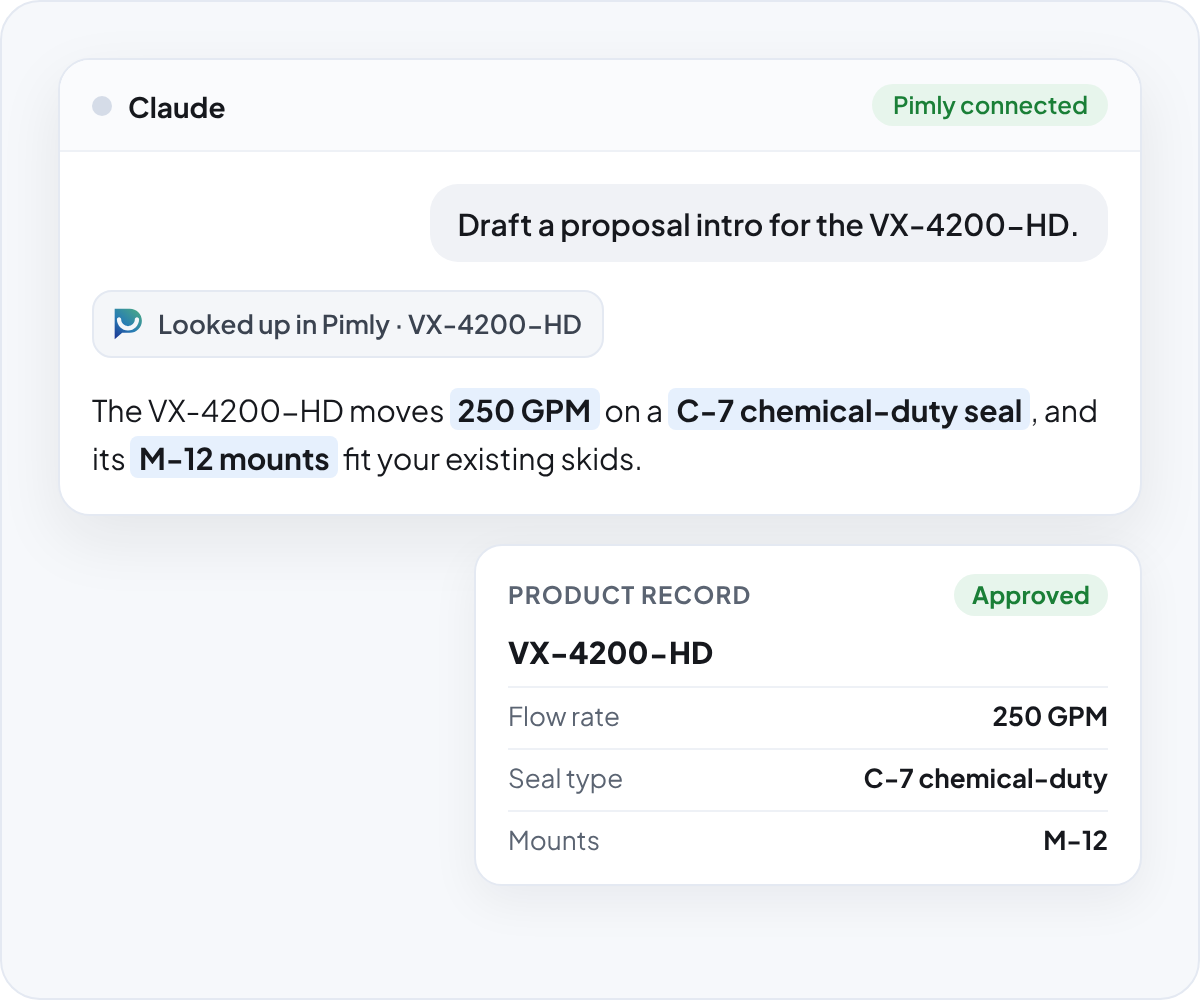This screenshot has width=1200, height=1000.
Task: Click the Claude title in header
Action: (176, 108)
